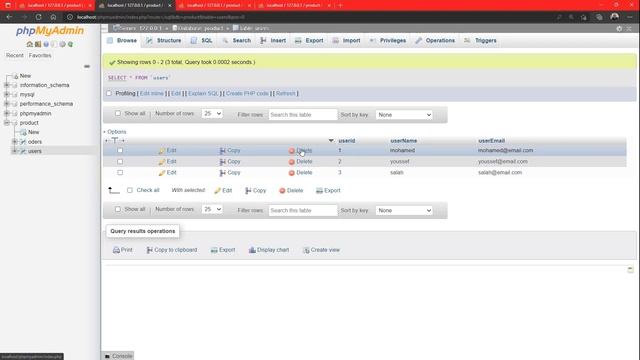The width and height of the screenshot is (640, 360).
Task: Click Edit inline link
Action: [151, 93]
